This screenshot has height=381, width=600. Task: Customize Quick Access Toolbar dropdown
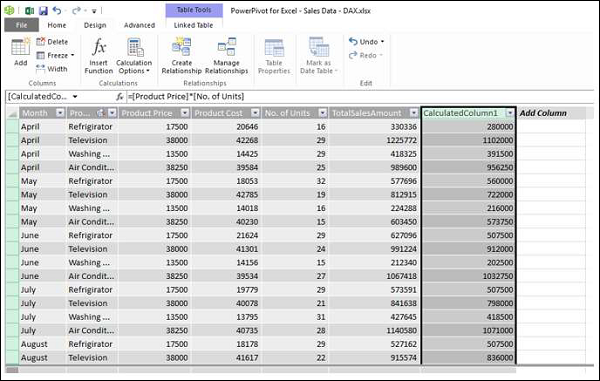click(x=94, y=11)
